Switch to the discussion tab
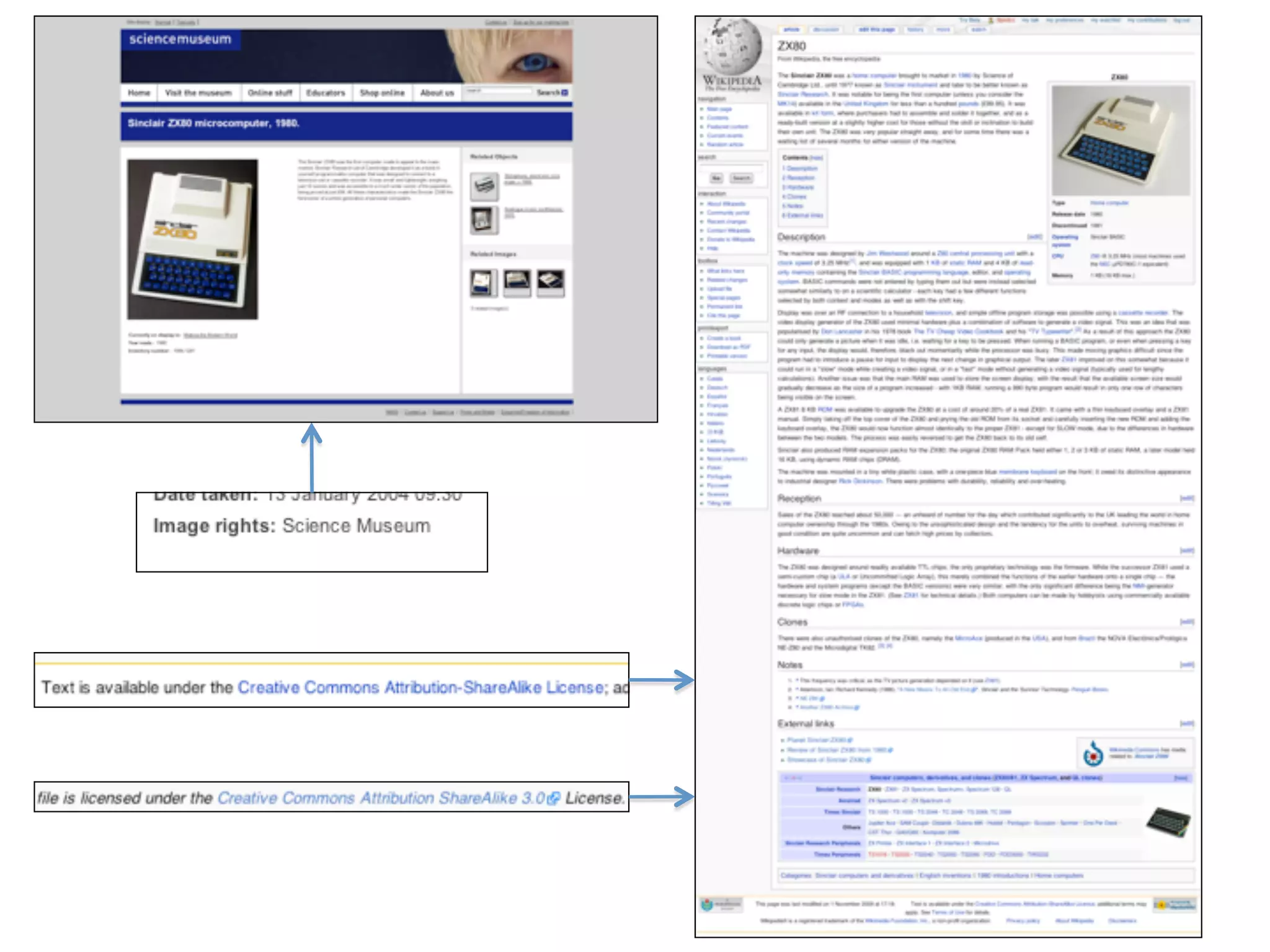 click(825, 30)
